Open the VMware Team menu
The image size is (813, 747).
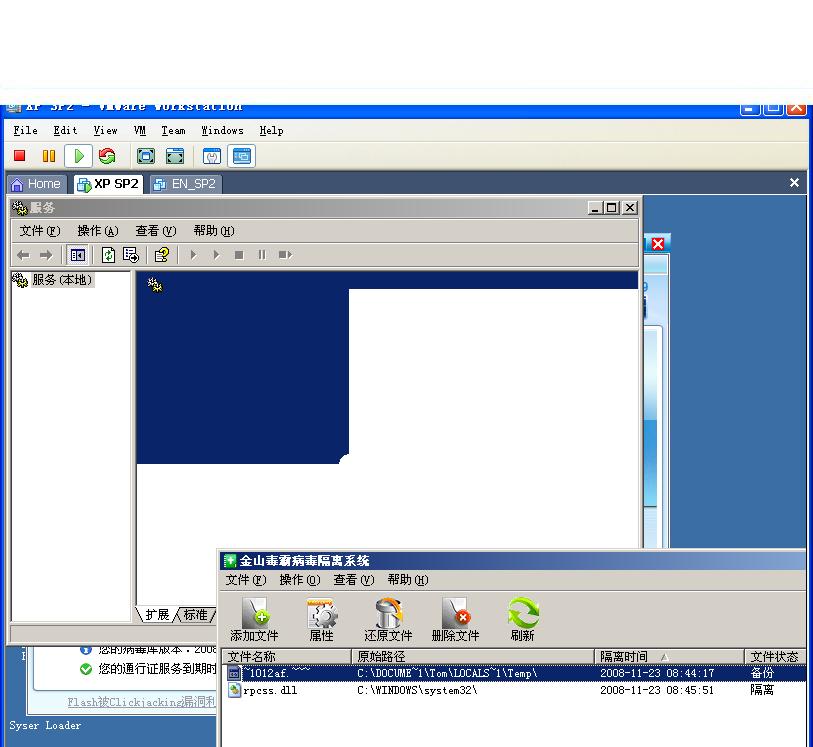point(173,131)
